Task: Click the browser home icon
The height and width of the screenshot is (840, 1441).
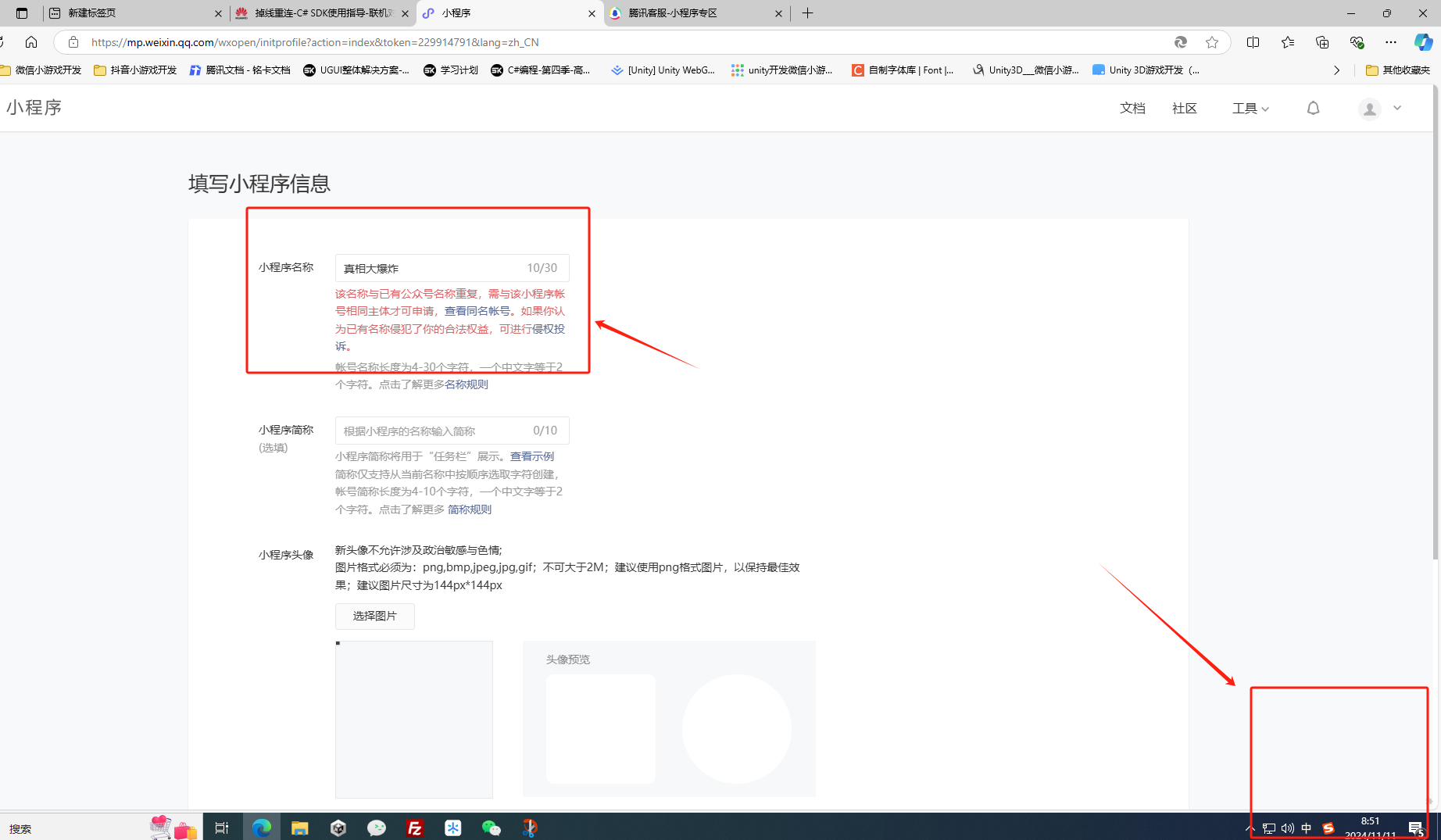Action: coord(31,42)
